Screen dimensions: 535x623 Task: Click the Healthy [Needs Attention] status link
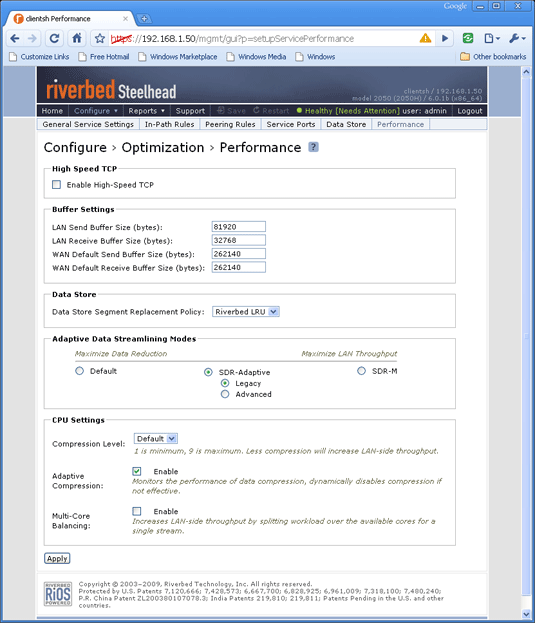click(x=348, y=111)
